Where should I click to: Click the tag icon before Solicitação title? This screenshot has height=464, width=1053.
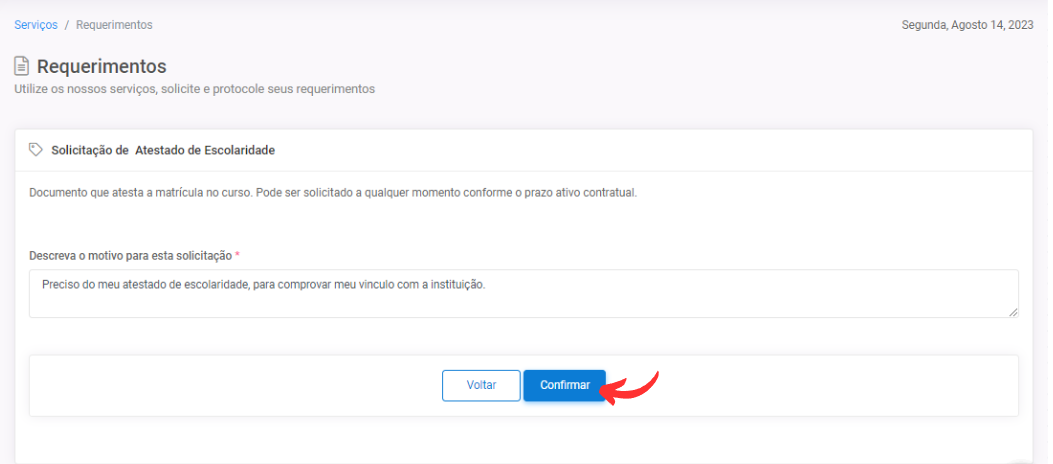pos(36,150)
